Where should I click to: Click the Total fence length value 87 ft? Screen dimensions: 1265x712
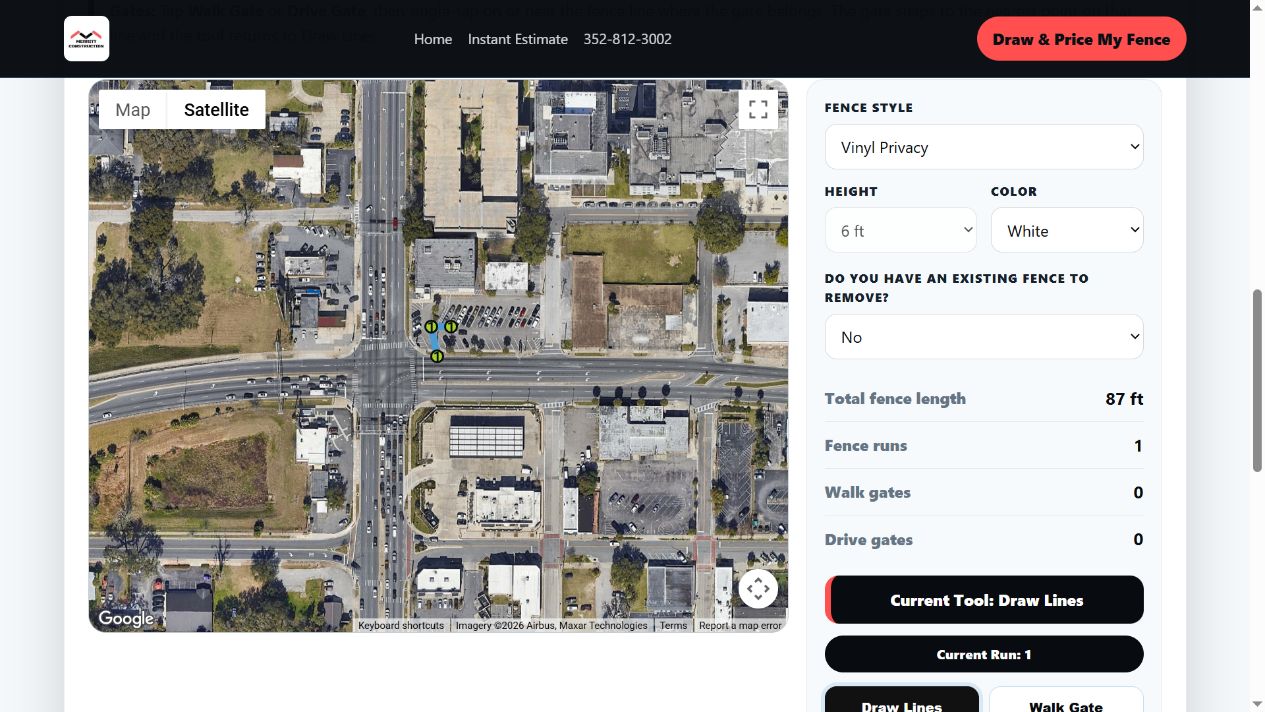(1124, 399)
